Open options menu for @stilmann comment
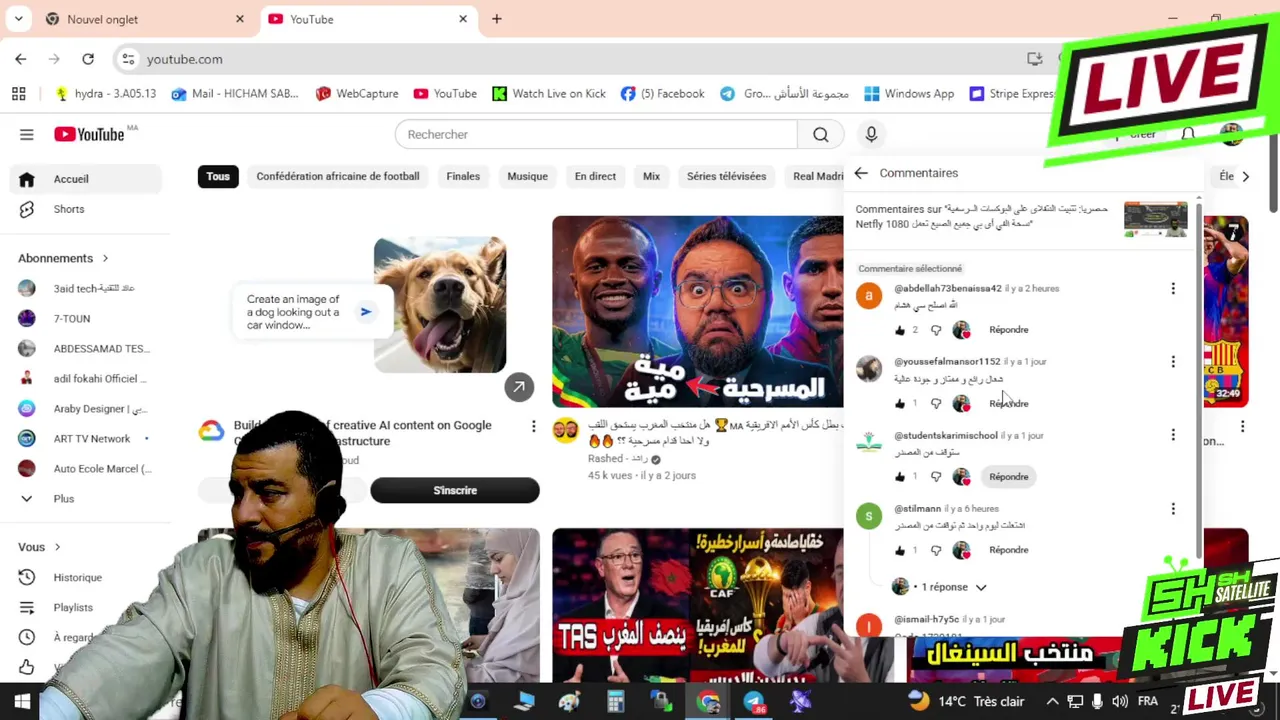Screen dimensions: 1280x720 (1173, 509)
